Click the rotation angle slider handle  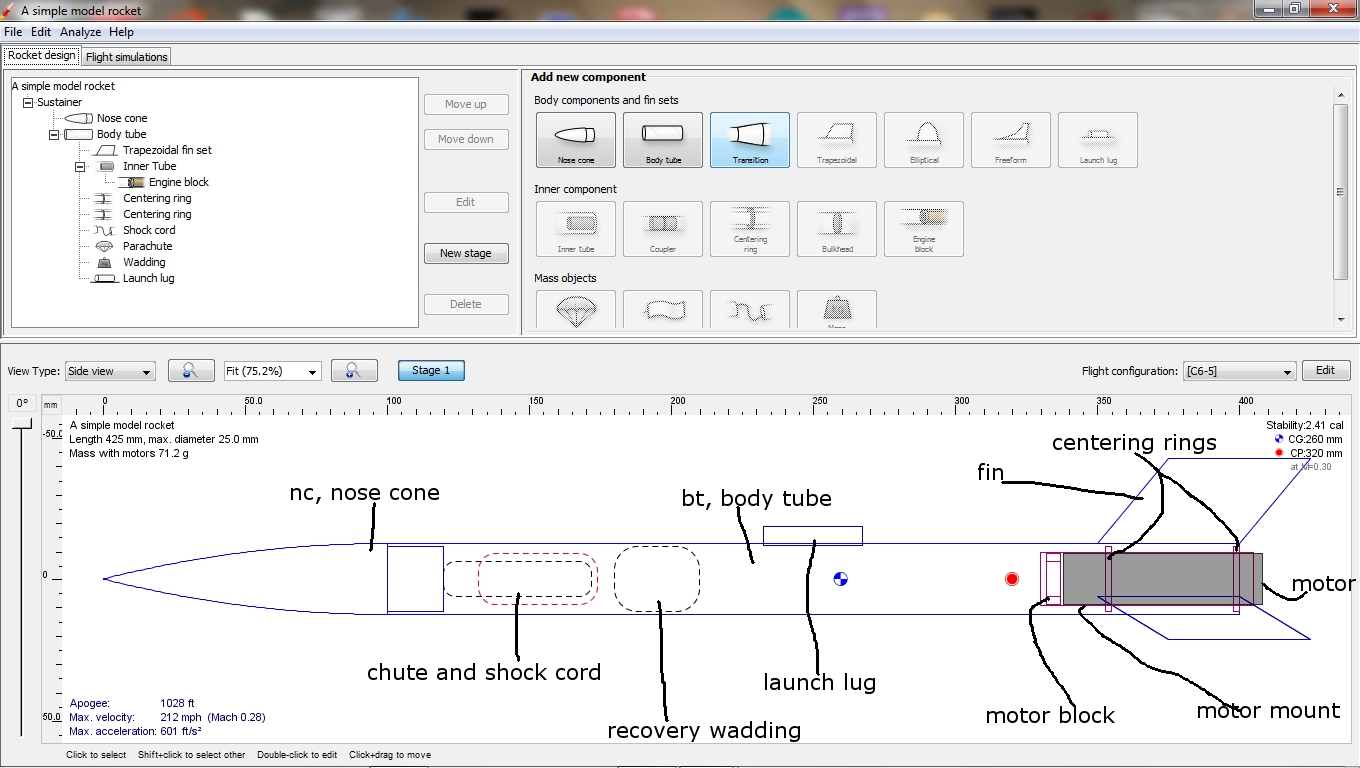click(x=22, y=426)
